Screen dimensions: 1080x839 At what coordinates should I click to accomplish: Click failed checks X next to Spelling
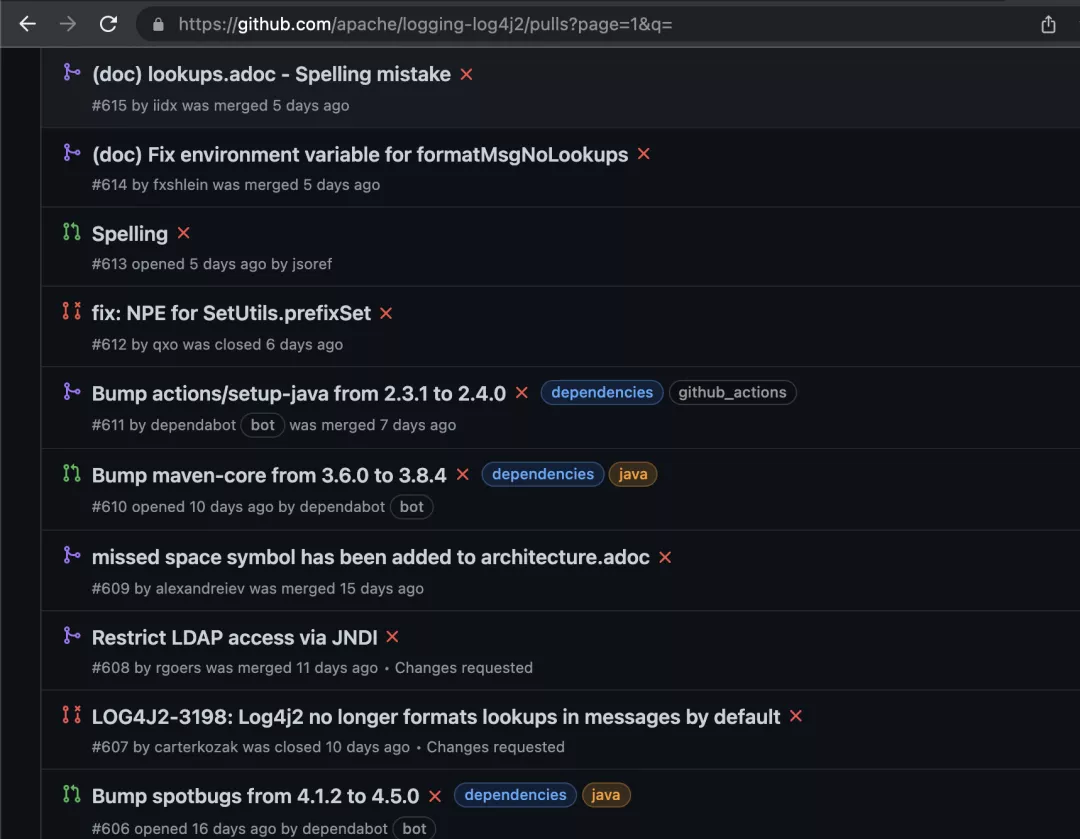pos(183,233)
